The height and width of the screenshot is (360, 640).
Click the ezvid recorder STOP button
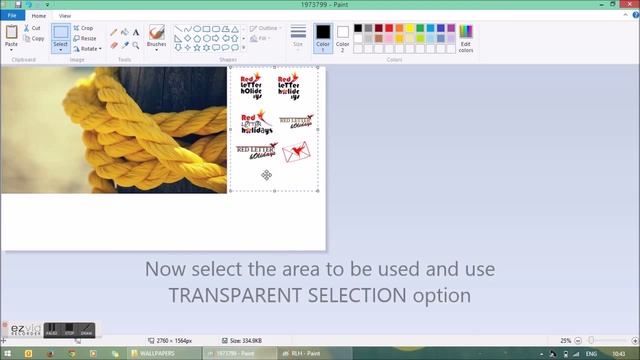(x=69, y=330)
